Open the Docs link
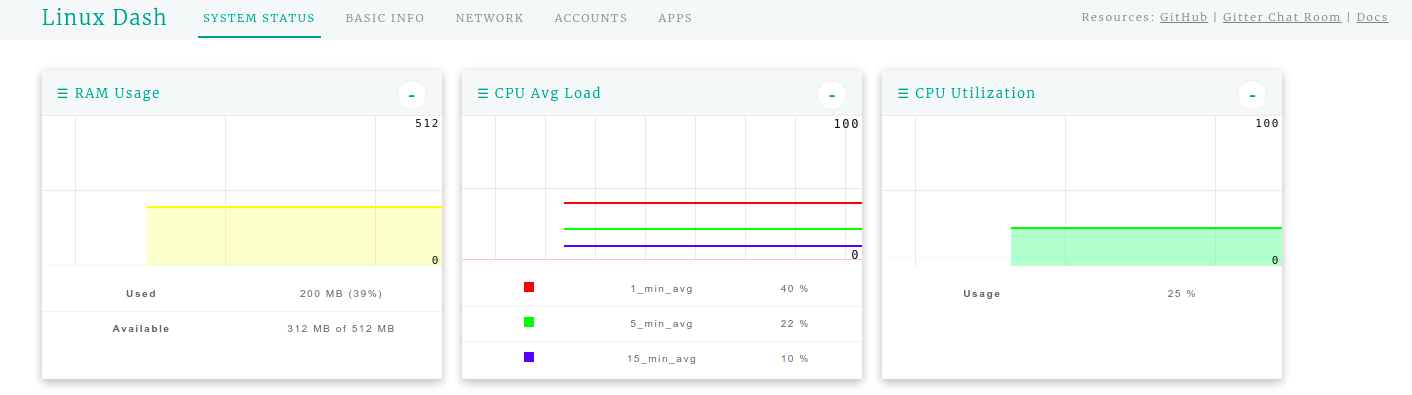 pos(1372,17)
